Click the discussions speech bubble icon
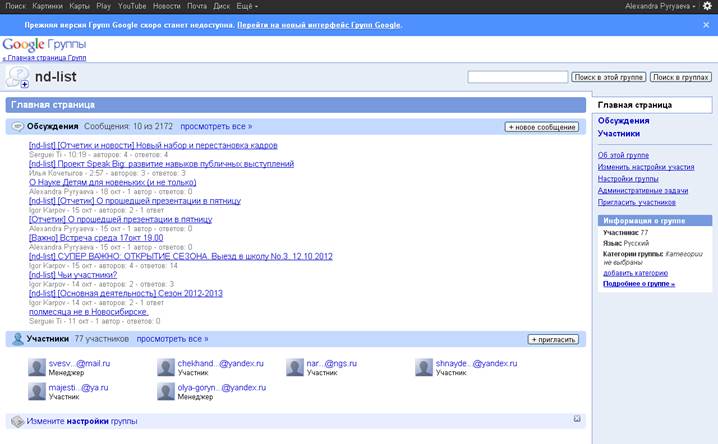Screen dimensions: 718x444 click(x=17, y=126)
